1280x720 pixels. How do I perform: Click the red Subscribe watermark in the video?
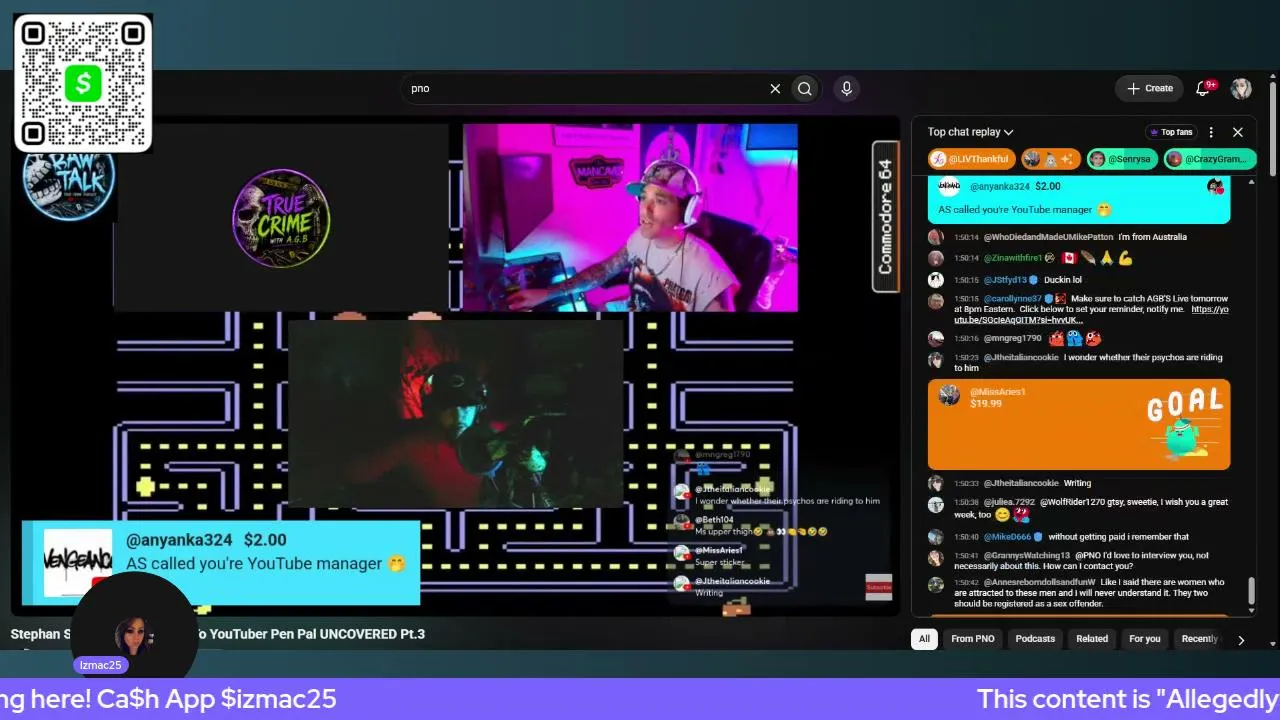(x=878, y=588)
